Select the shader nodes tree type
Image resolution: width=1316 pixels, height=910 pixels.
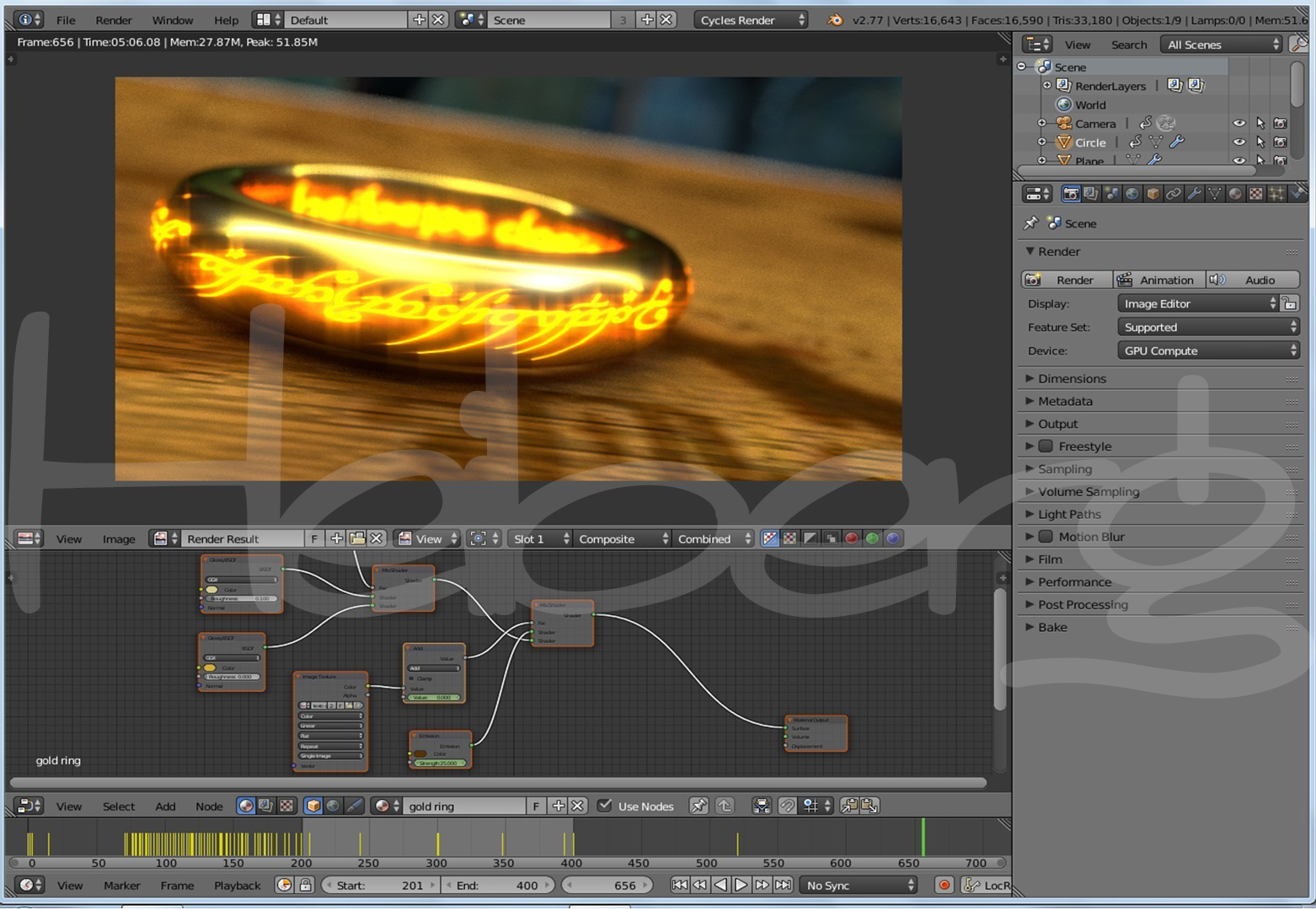[246, 806]
